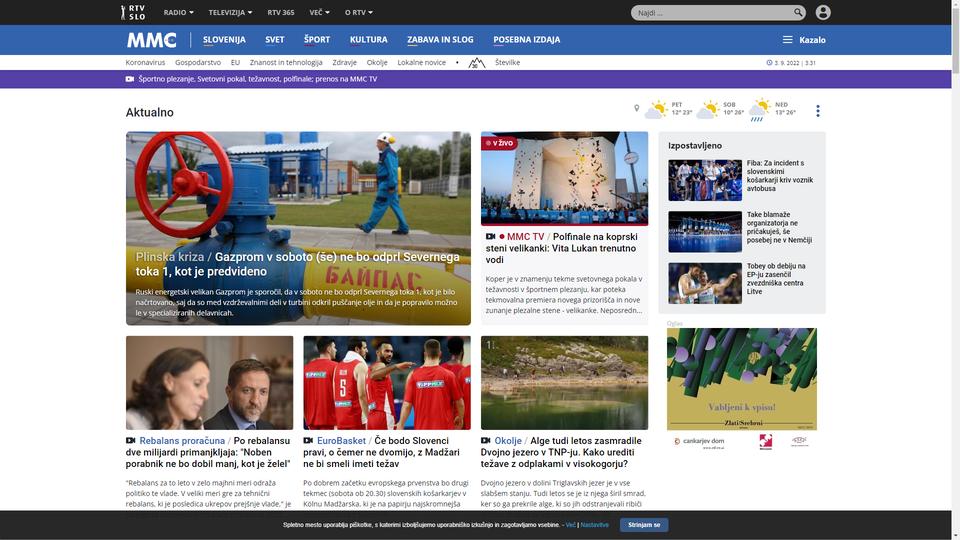Click camera icon beside Rebalans proračuna
This screenshot has height=540, width=960.
[130, 440]
